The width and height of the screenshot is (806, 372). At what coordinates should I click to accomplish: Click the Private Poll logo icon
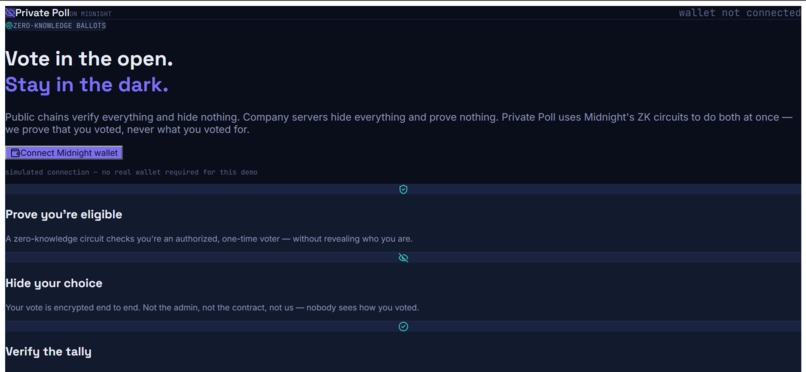10,13
